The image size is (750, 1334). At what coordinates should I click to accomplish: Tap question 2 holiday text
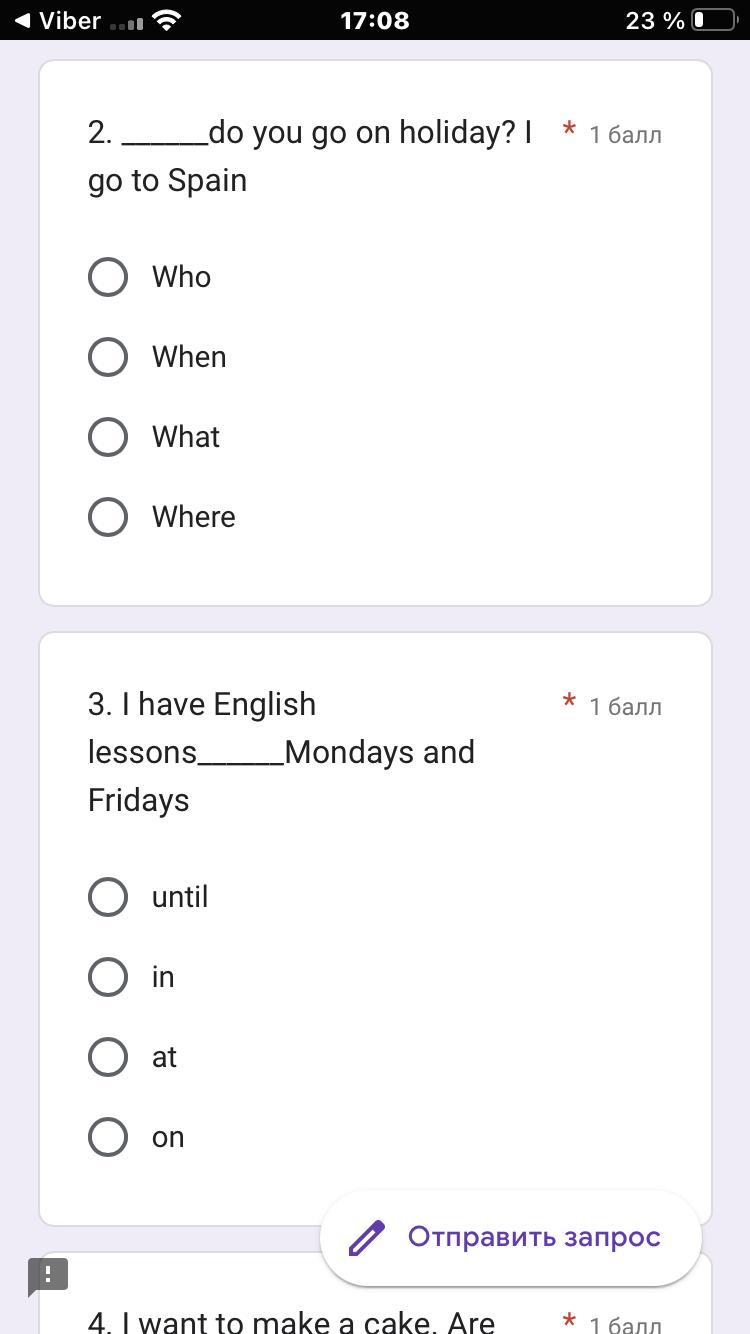point(310,156)
